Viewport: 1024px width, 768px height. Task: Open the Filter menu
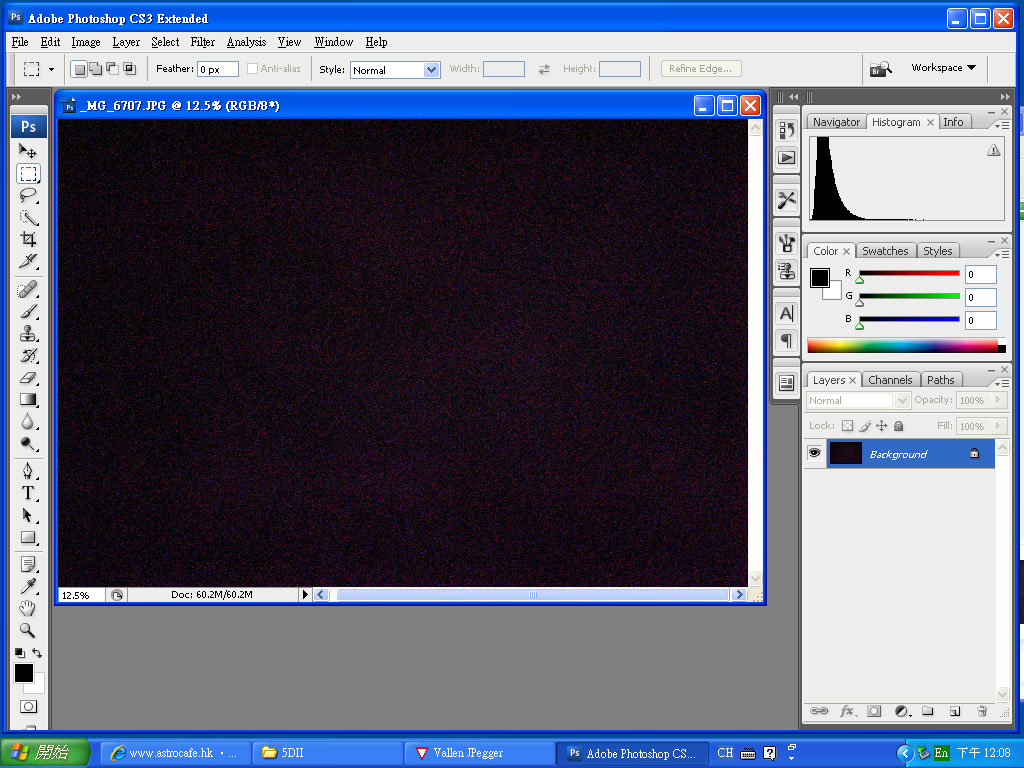coord(203,42)
